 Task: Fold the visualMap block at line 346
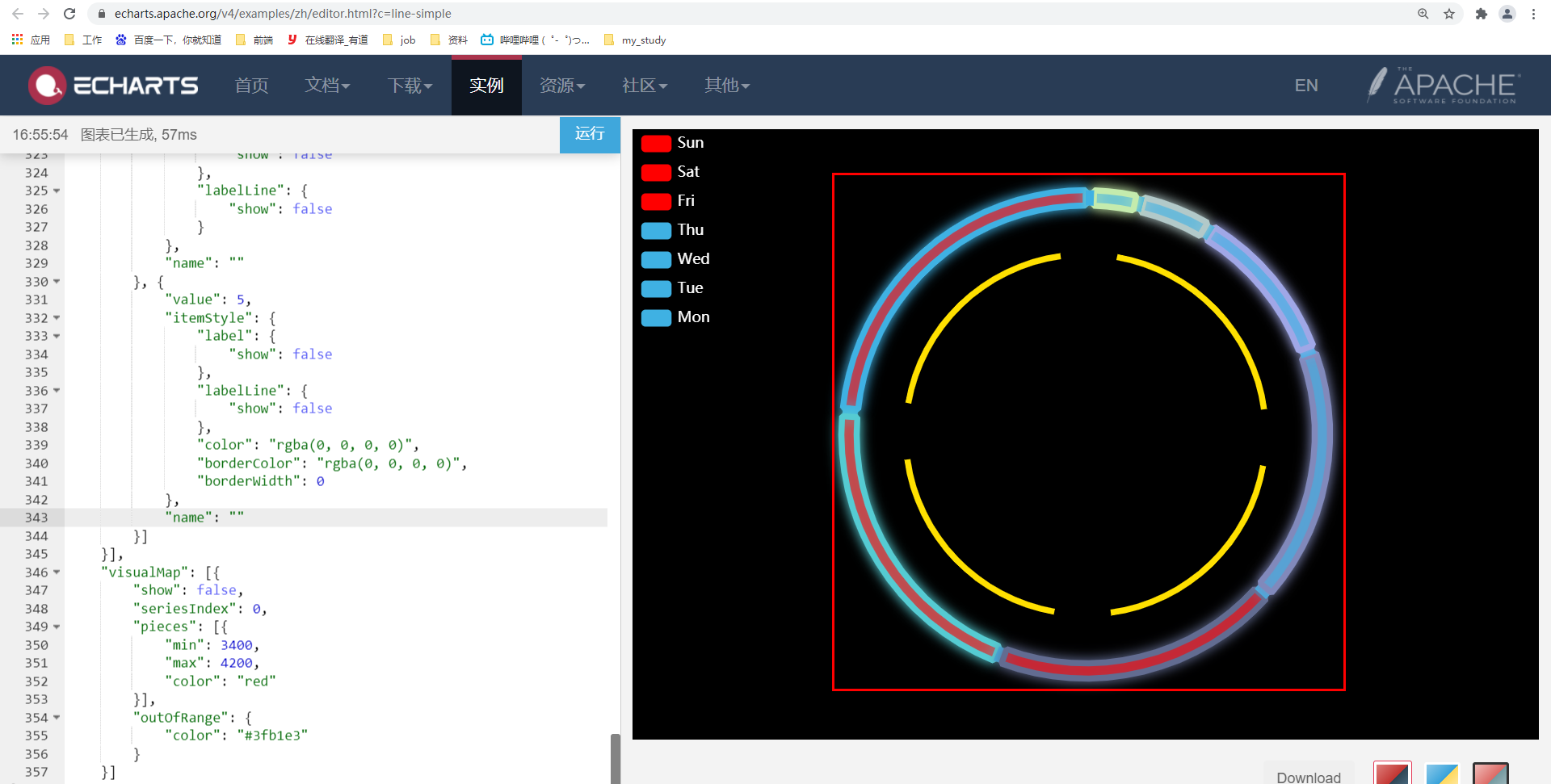tap(57, 572)
